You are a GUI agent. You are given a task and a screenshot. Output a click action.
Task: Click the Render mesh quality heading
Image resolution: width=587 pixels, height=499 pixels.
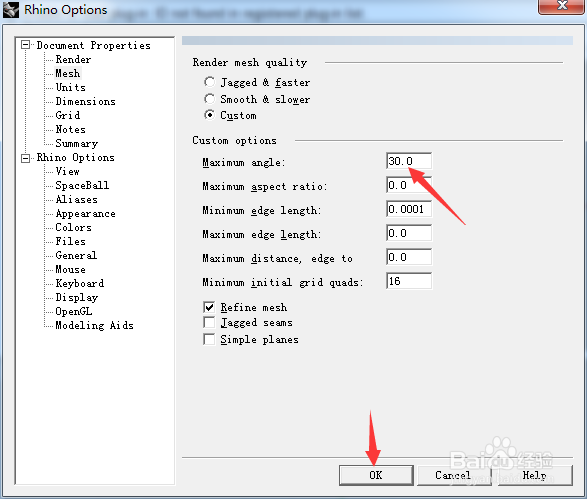[250, 62]
